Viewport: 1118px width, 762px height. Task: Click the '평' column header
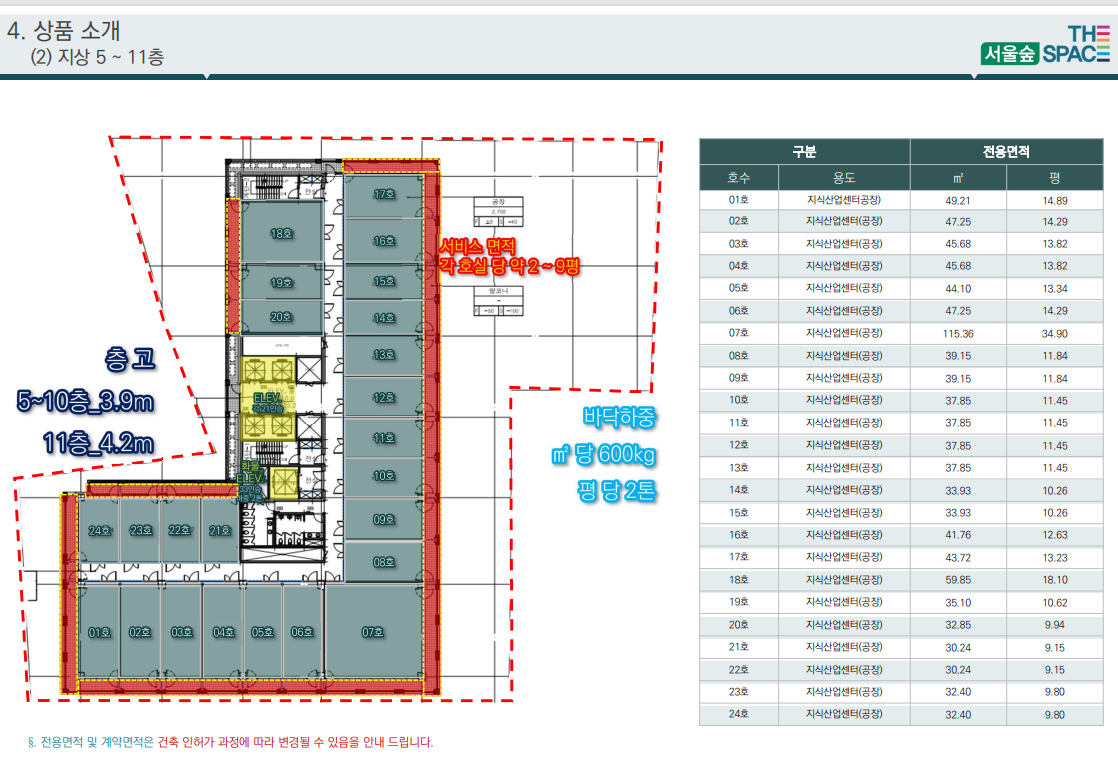click(x=1055, y=177)
